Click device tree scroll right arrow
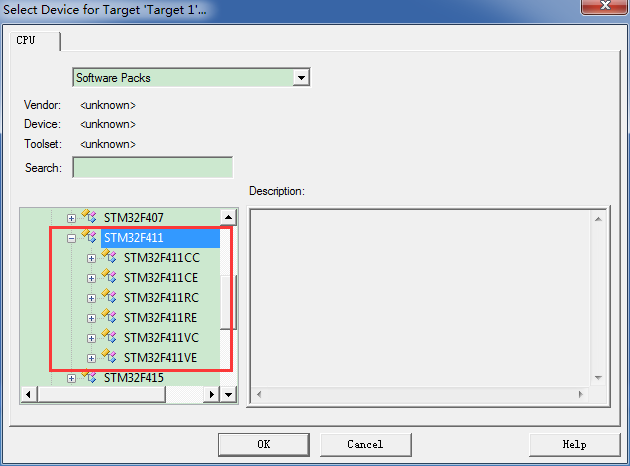The image size is (630, 466). click(x=211, y=394)
